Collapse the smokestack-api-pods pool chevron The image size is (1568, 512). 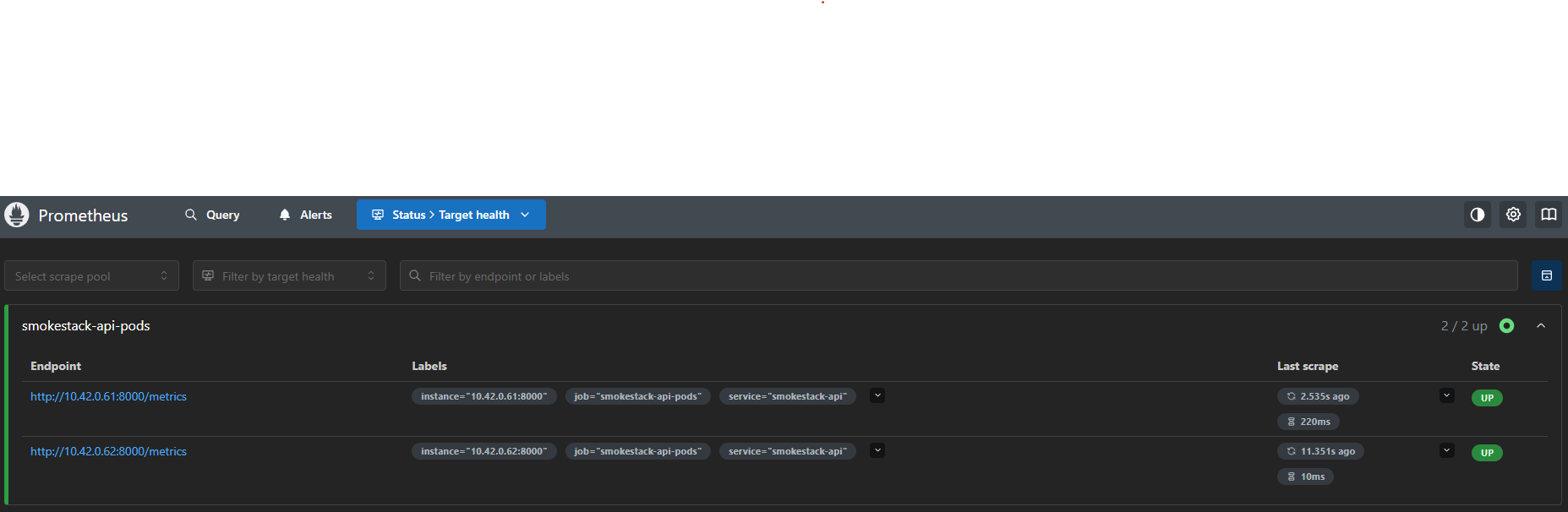[x=1541, y=325]
